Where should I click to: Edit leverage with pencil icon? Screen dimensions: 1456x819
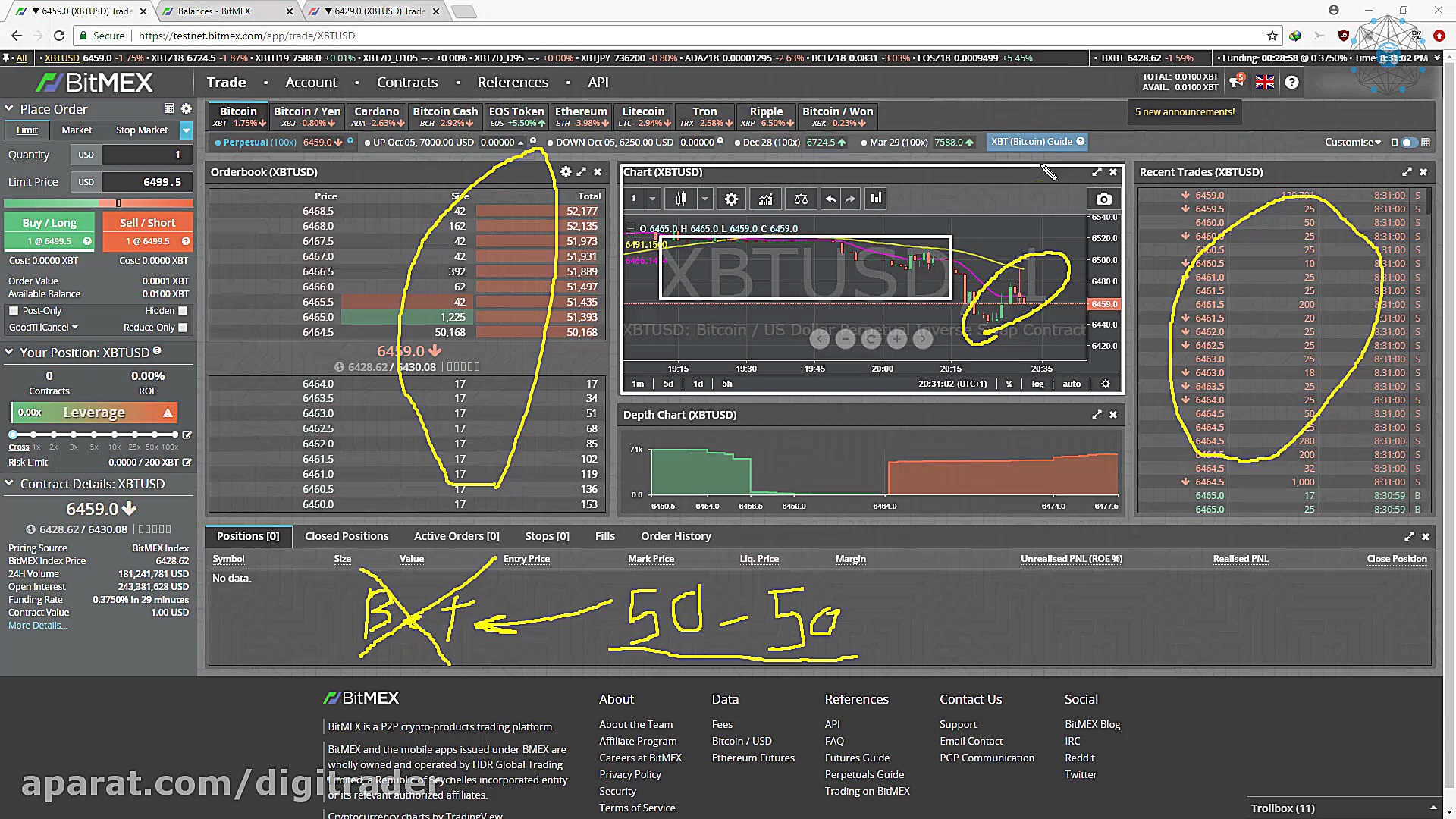tap(187, 435)
